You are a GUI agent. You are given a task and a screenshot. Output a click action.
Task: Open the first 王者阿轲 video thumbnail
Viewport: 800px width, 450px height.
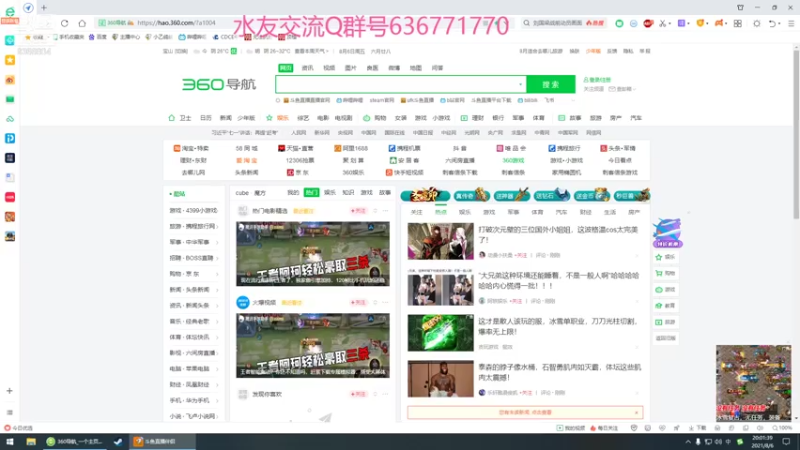click(313, 254)
